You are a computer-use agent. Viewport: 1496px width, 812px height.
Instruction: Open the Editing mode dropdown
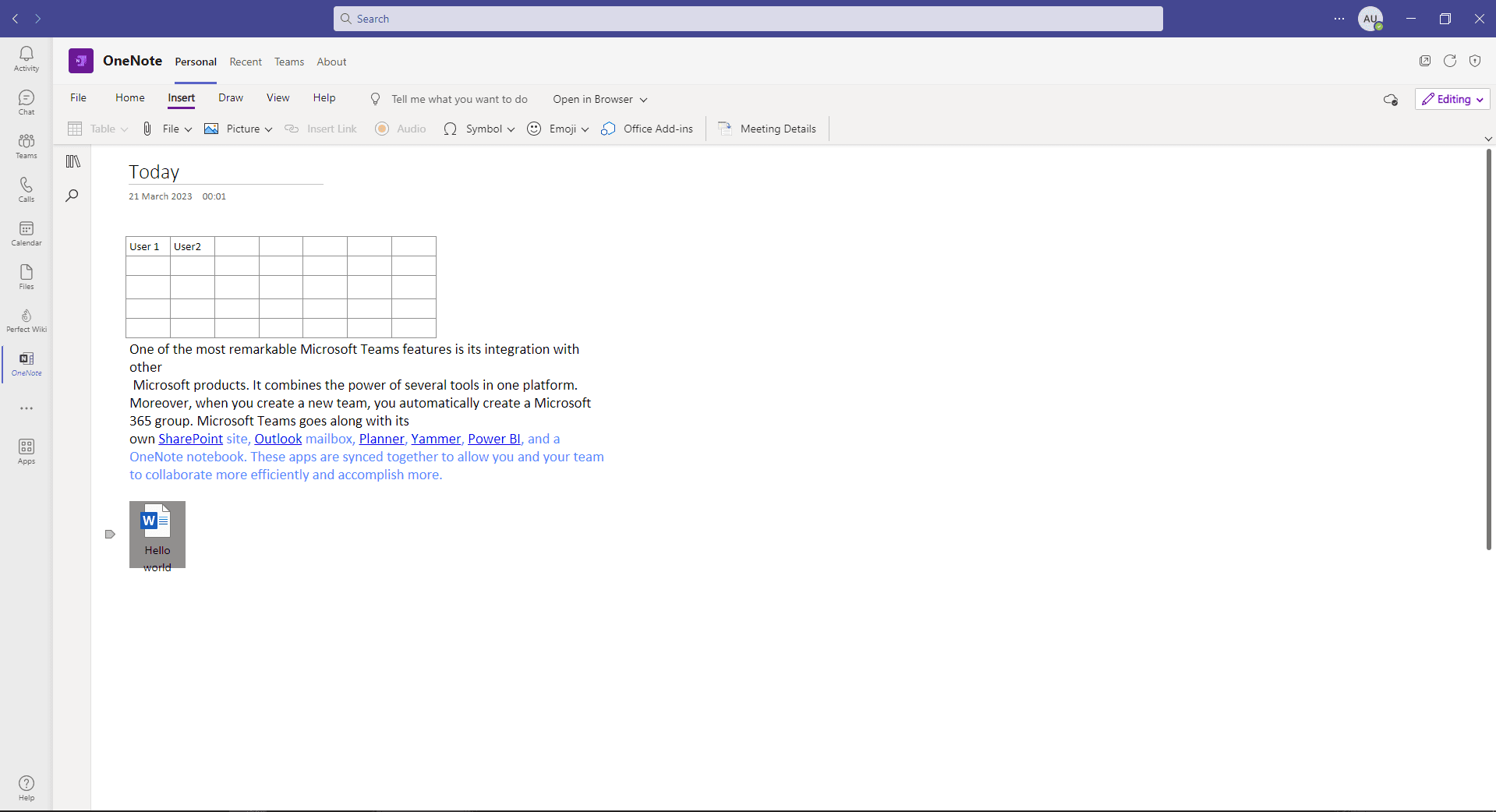(1452, 99)
